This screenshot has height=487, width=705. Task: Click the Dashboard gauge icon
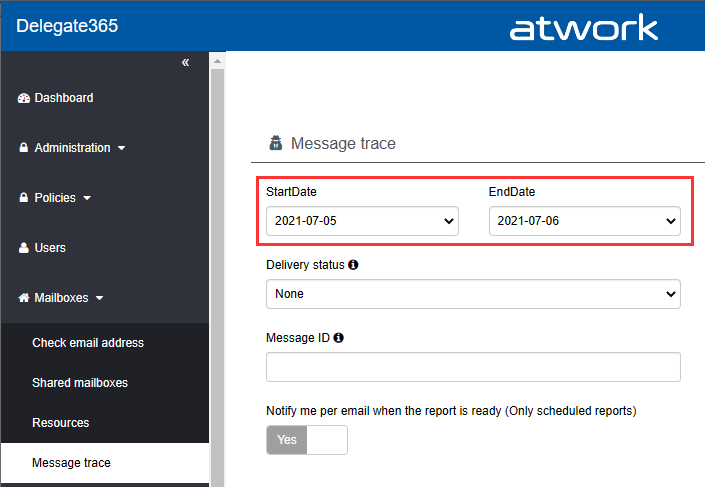tap(24, 98)
